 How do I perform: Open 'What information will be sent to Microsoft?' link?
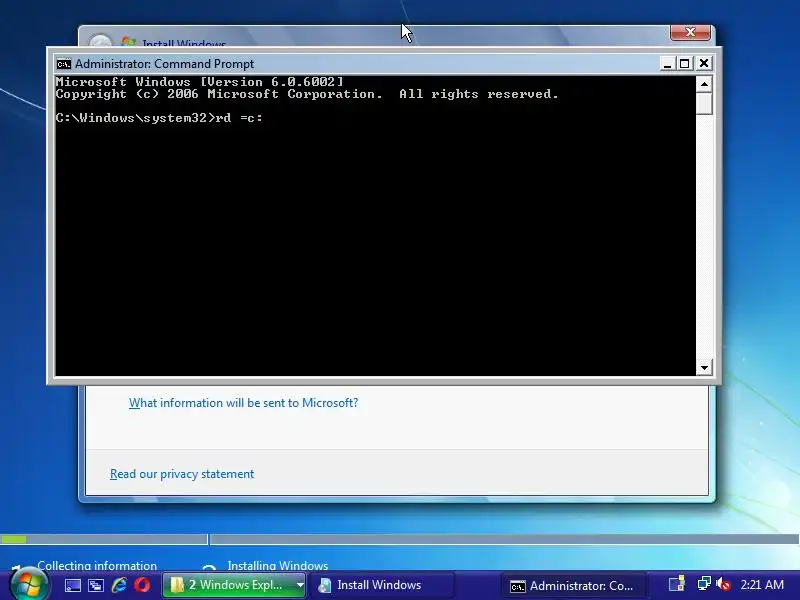tap(243, 403)
